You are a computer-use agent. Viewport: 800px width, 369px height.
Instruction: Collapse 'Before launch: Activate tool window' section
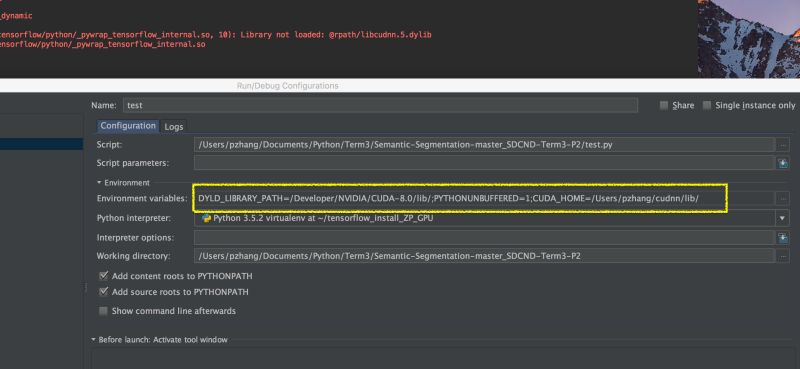[94, 339]
